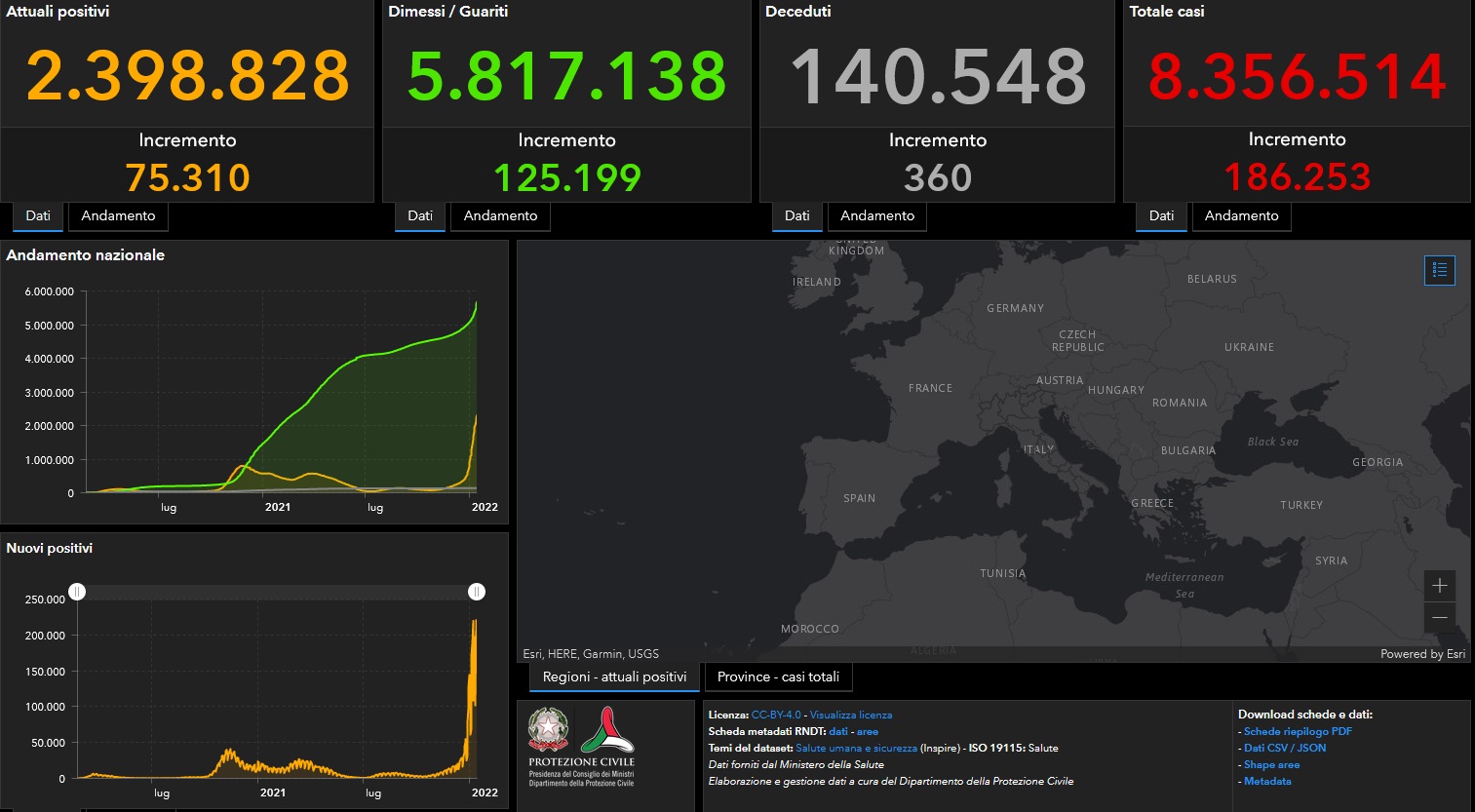Click left range handle on Nuovi positivi chart
This screenshot has height=812, width=1475.
tap(77, 592)
